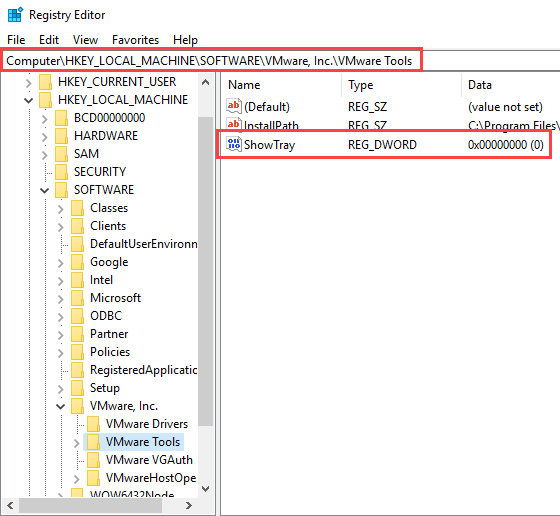Expand the Microsoft key
The width and height of the screenshot is (560, 516).
pos(61,299)
